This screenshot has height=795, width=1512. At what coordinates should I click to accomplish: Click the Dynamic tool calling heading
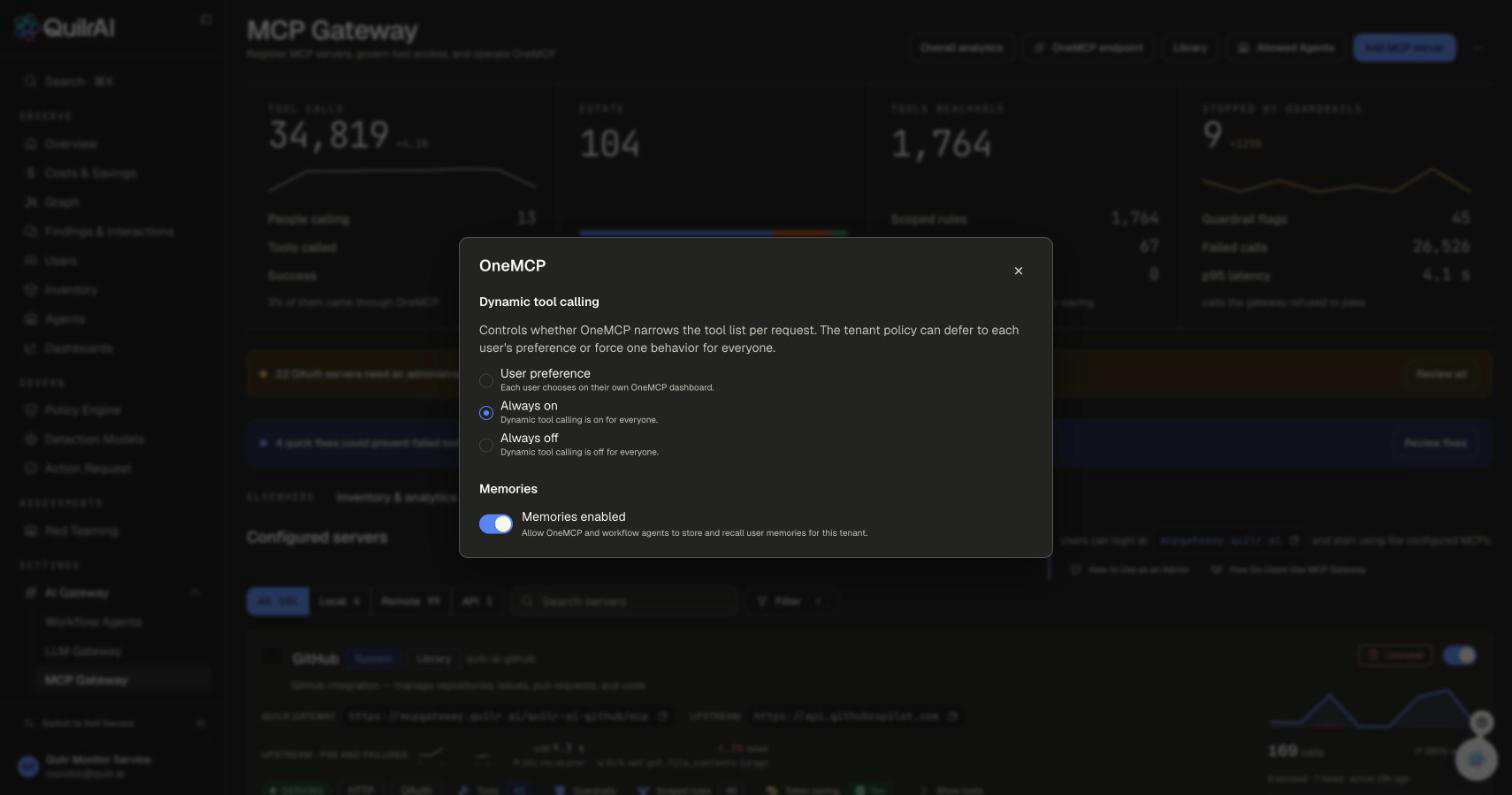539,302
